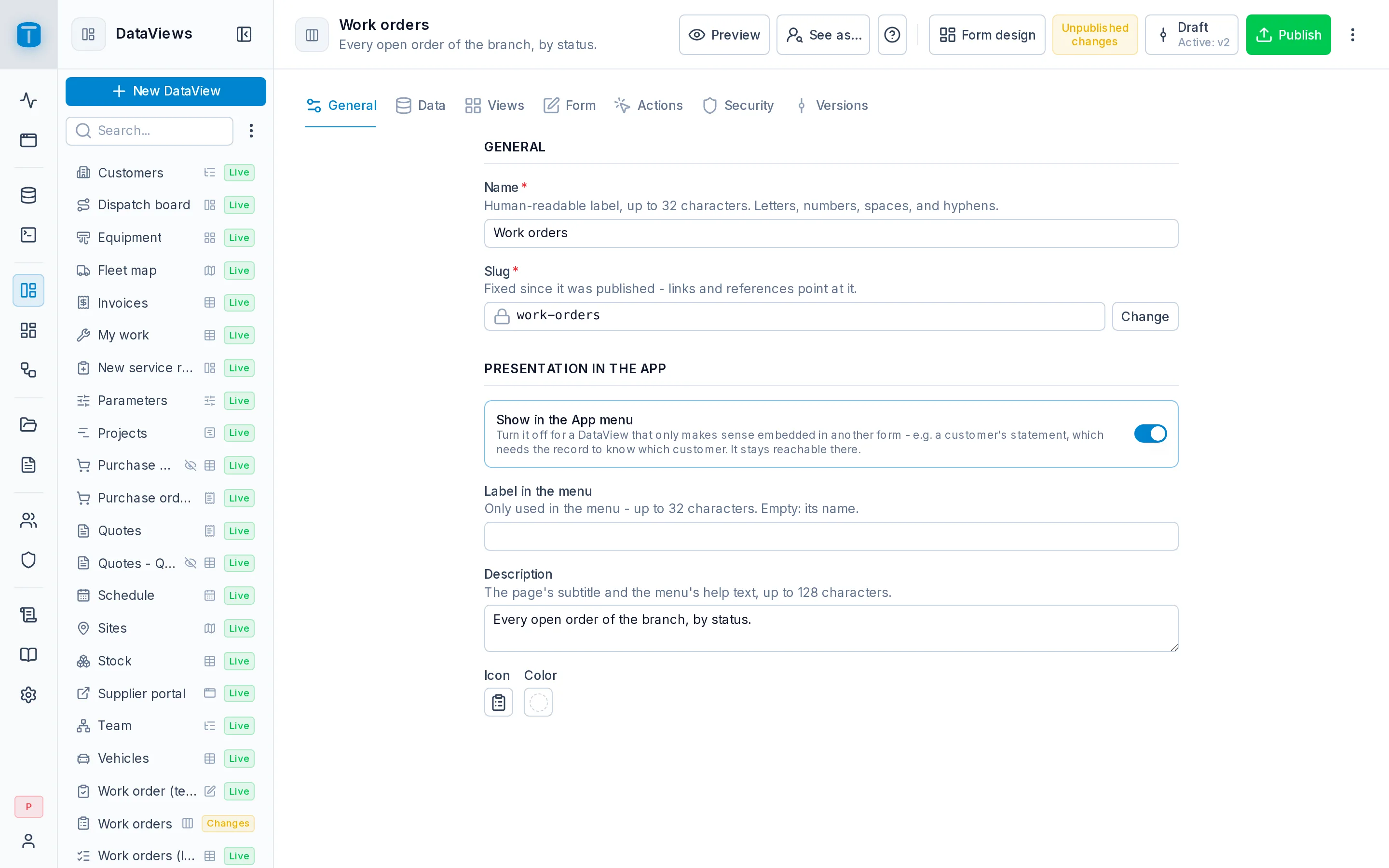Click the Description text area
The width and height of the screenshot is (1389, 868).
[831, 628]
